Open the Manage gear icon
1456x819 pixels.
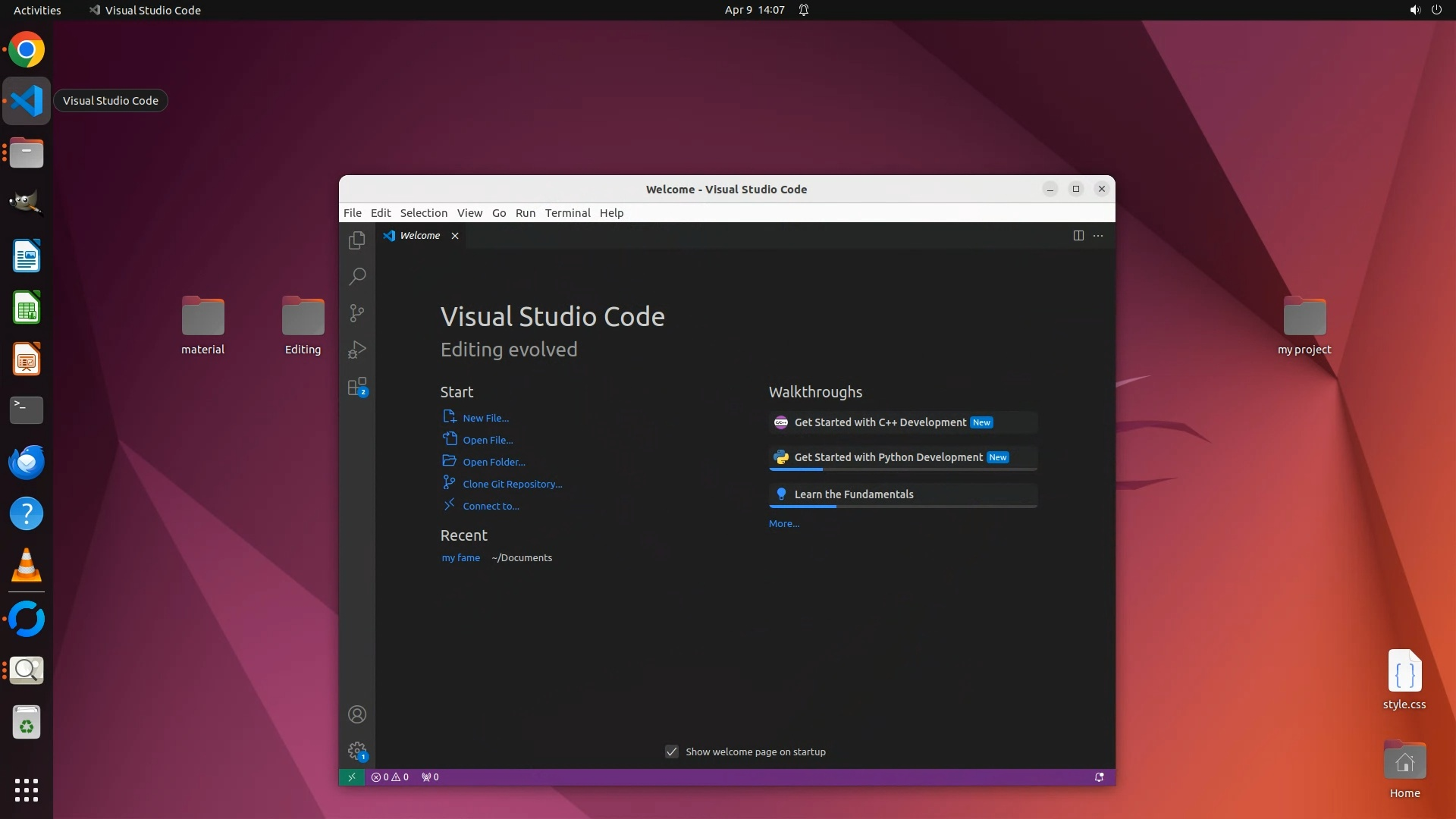[x=357, y=751]
